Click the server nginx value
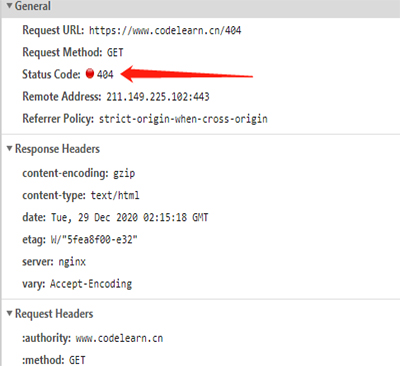This screenshot has height=366, width=400. click(72, 262)
